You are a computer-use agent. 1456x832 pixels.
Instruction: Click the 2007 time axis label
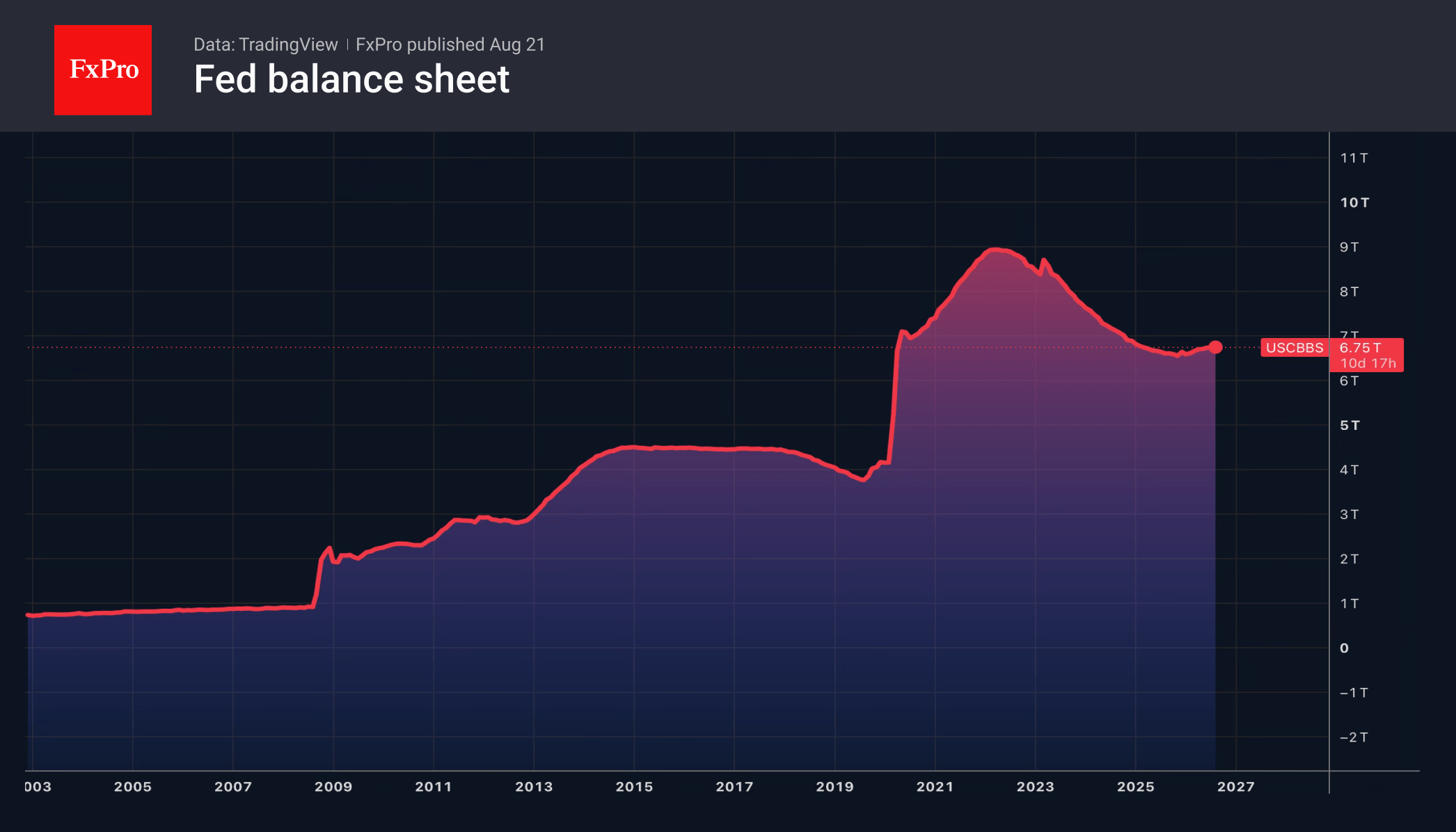click(x=233, y=786)
